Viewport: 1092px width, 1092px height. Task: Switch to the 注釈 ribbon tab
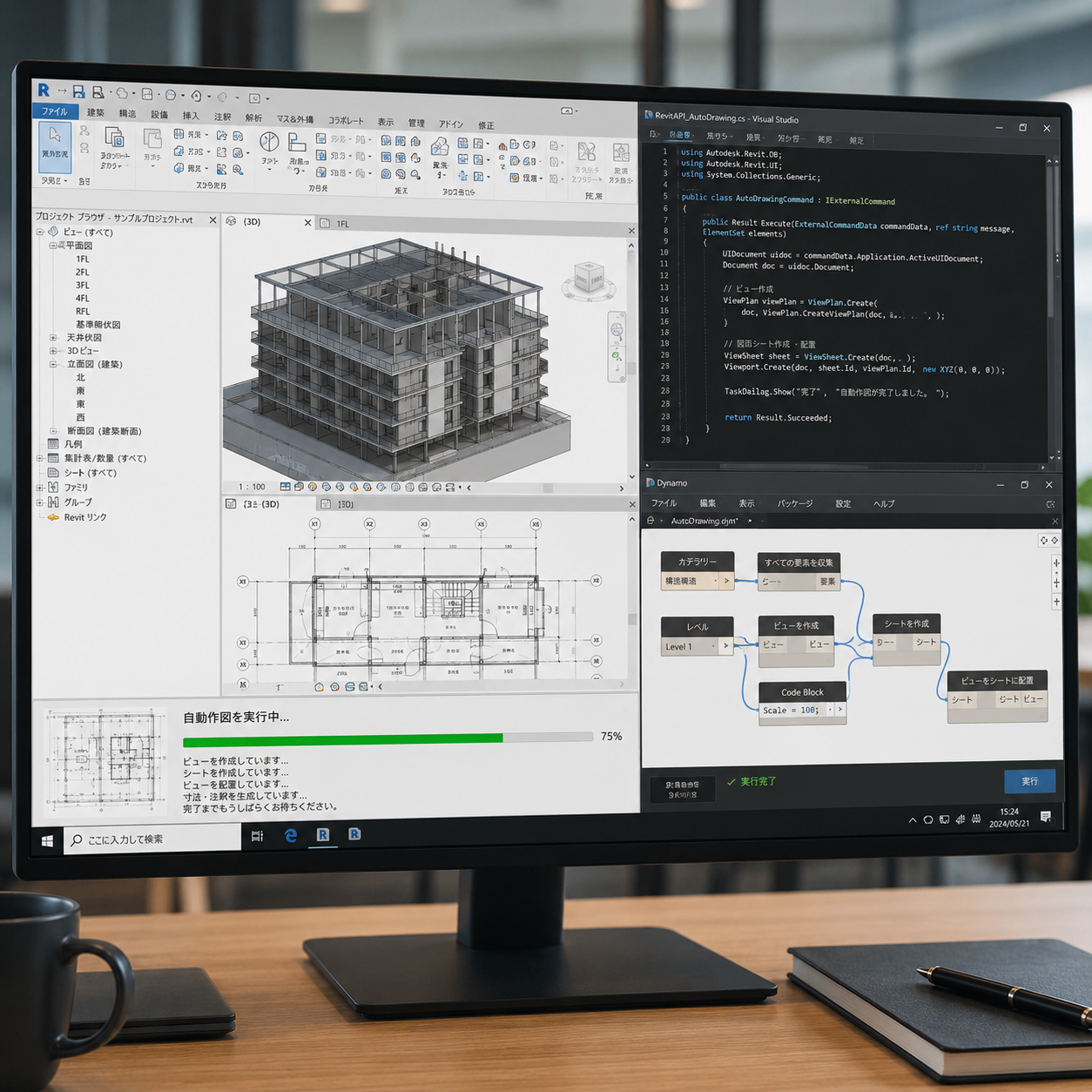pyautogui.click(x=223, y=117)
